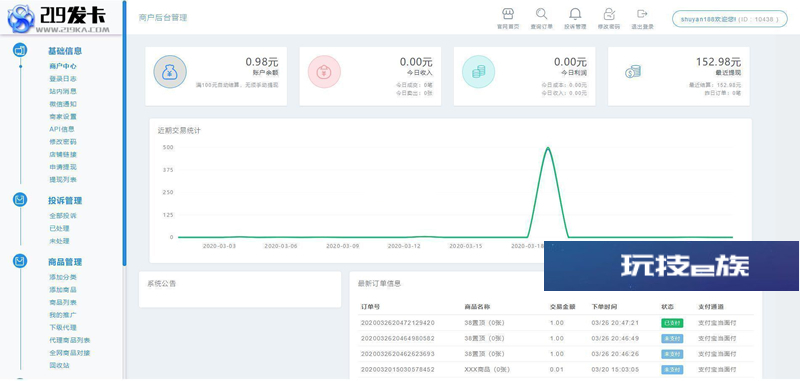Select 添加分类 in the sidebar
This screenshot has width=800, height=381.
tap(63, 277)
